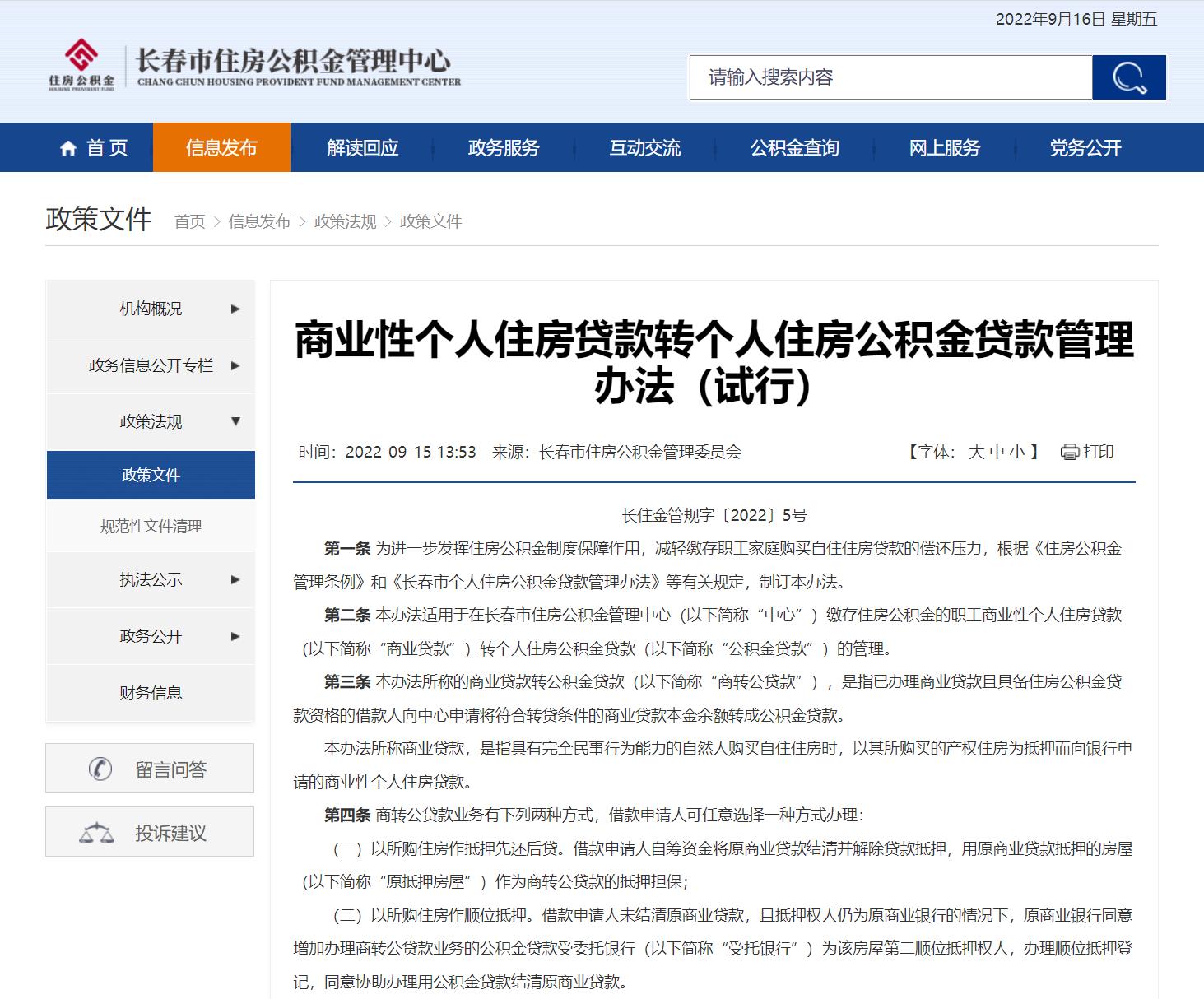Open the 解读回应 nav tab
Image resolution: width=1204 pixels, height=999 pixels.
pos(362,147)
